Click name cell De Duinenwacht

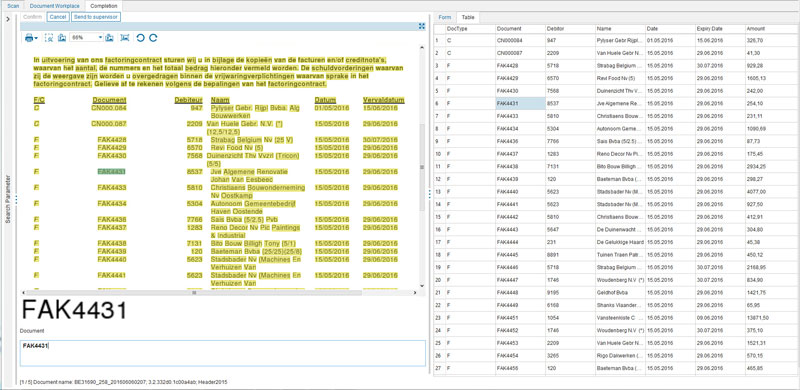(x=620, y=230)
